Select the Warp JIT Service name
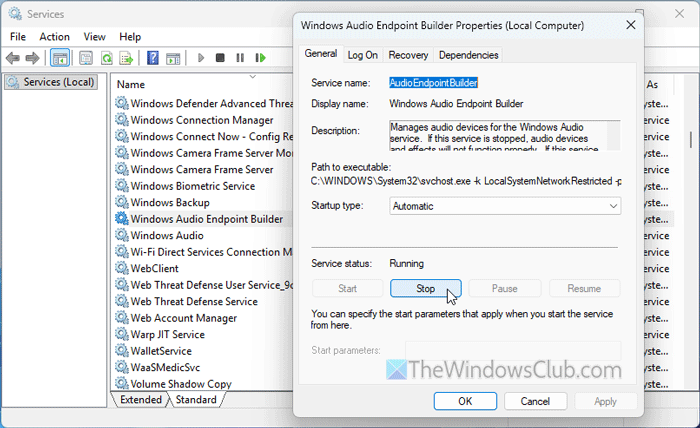The height and width of the screenshot is (428, 700). click(167, 334)
